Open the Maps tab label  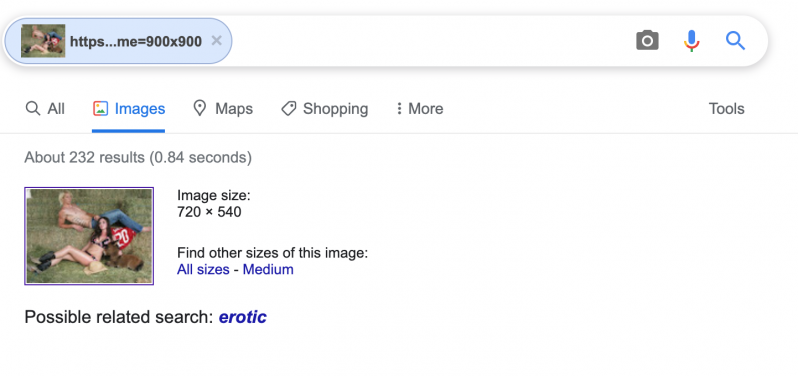(x=234, y=108)
